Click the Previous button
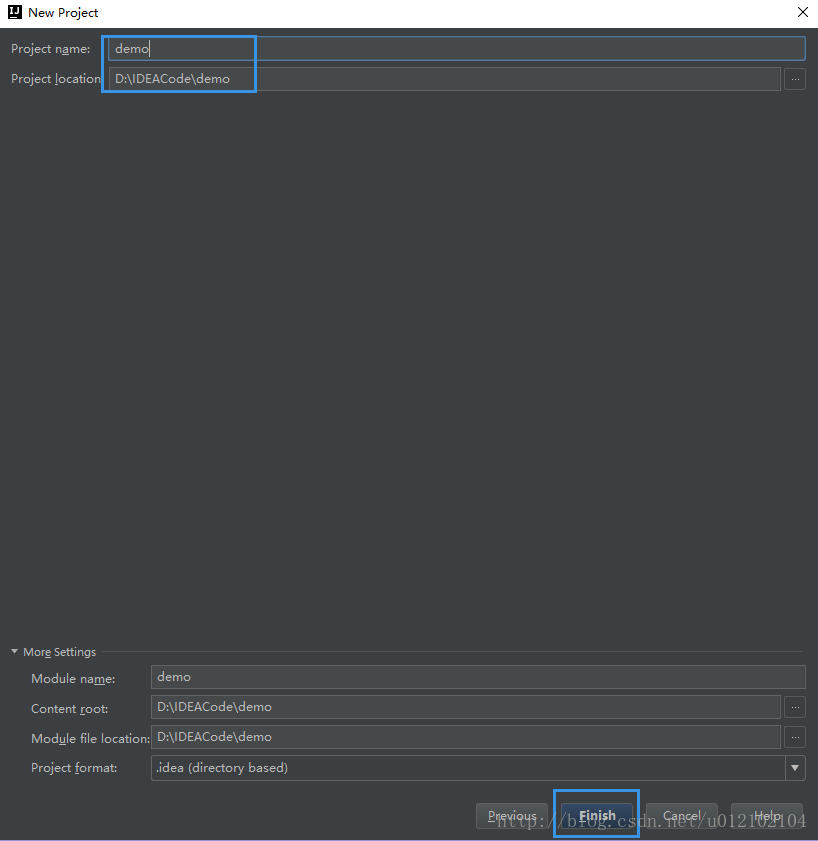The width and height of the screenshot is (818, 841). click(512, 816)
